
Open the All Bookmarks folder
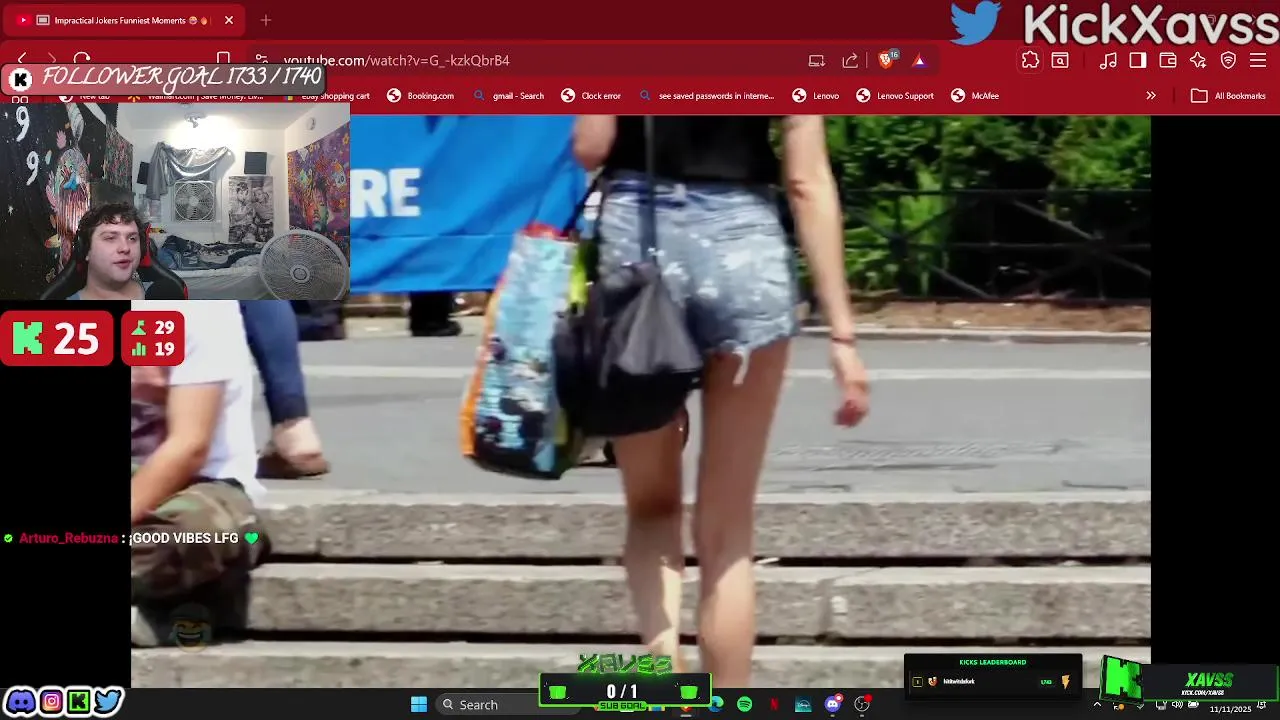tap(1229, 96)
